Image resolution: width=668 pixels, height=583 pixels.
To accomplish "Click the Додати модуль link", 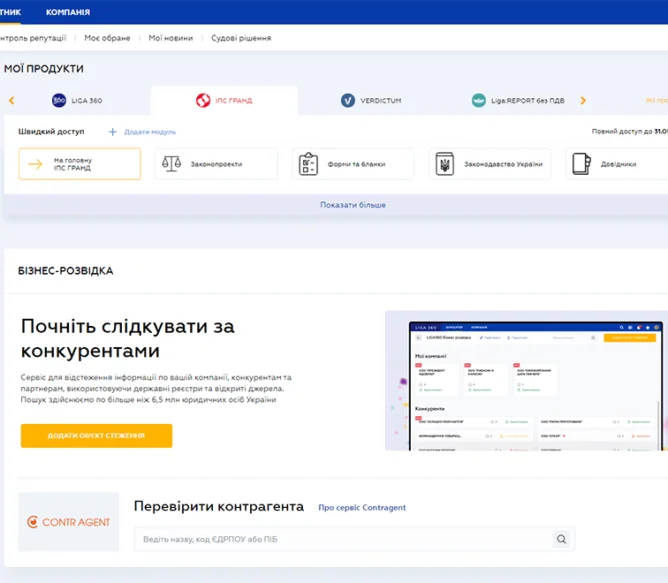I will pos(150,132).
